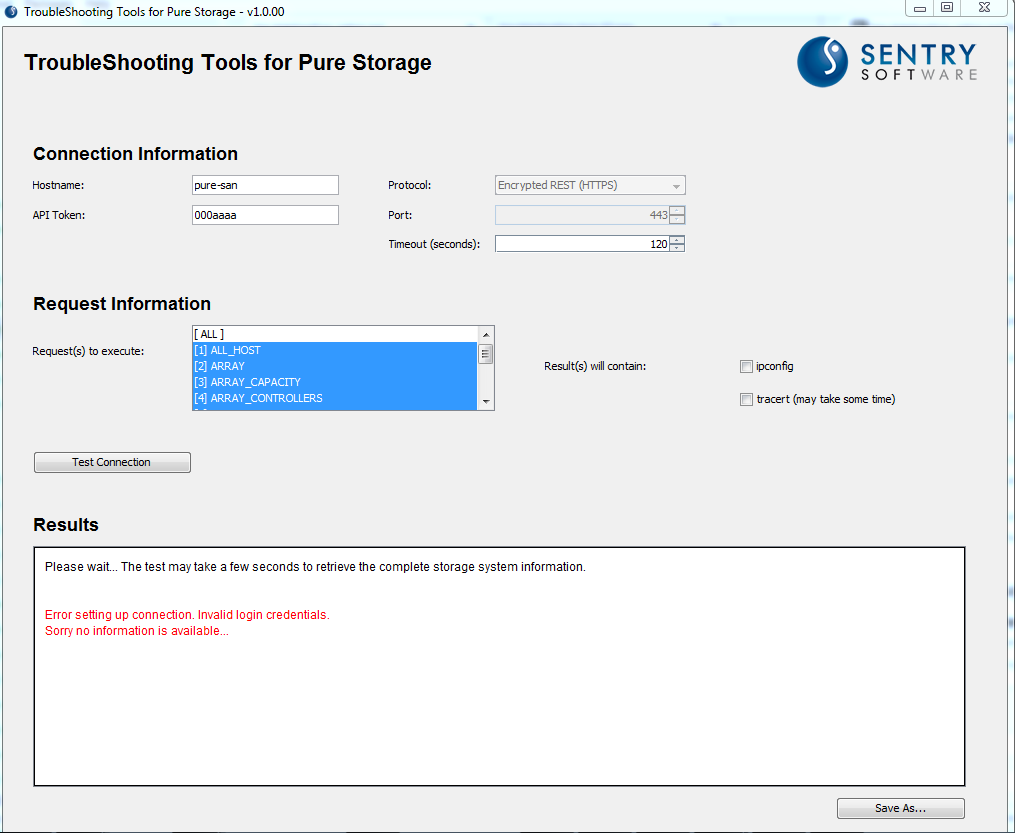Enable the tracert option
Viewport: 1015px width, 833px height.
[746, 399]
